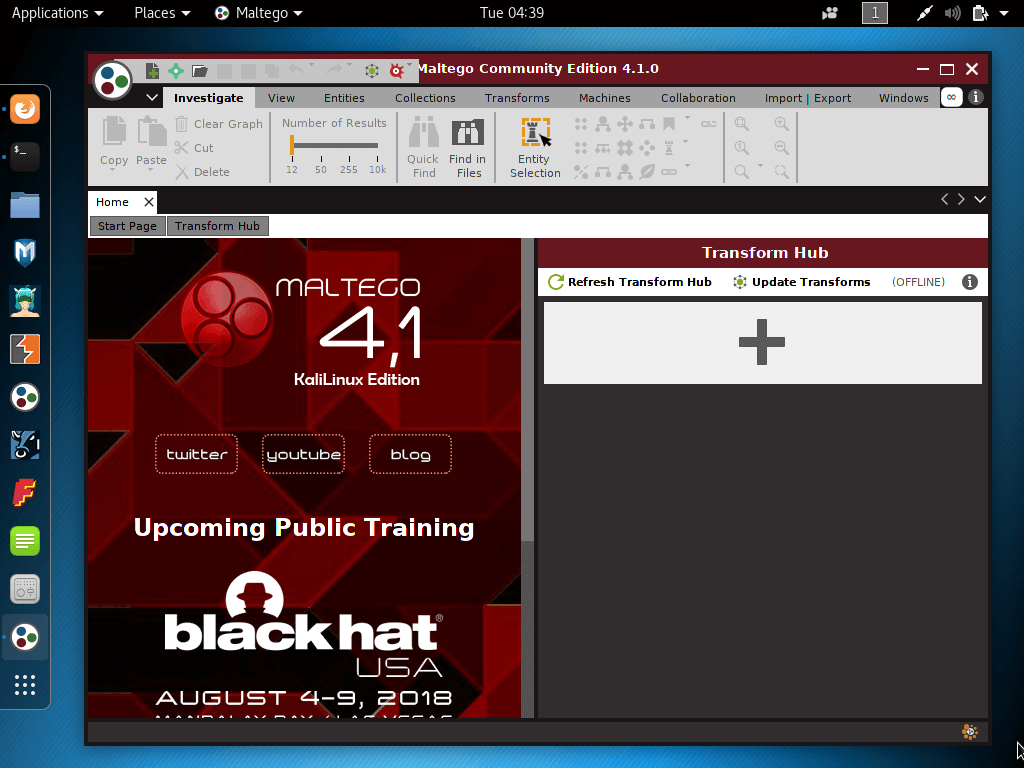This screenshot has width=1024, height=768.
Task: Open the Paste dropdown arrow
Action: coord(150,170)
